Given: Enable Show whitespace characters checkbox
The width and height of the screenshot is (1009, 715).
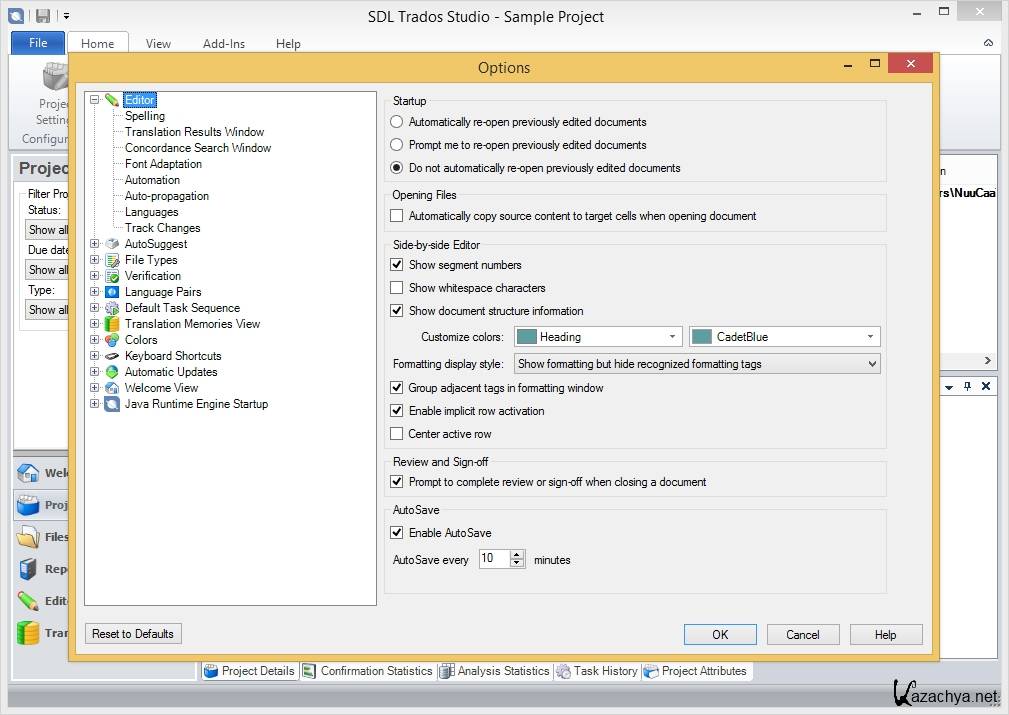Looking at the screenshot, I should tap(397, 288).
